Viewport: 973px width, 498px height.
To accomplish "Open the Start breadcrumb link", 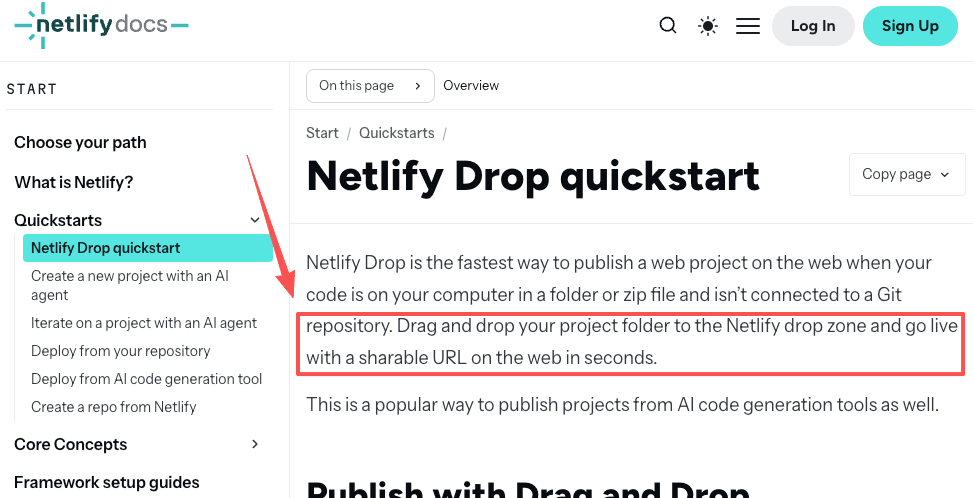I will point(322,133).
